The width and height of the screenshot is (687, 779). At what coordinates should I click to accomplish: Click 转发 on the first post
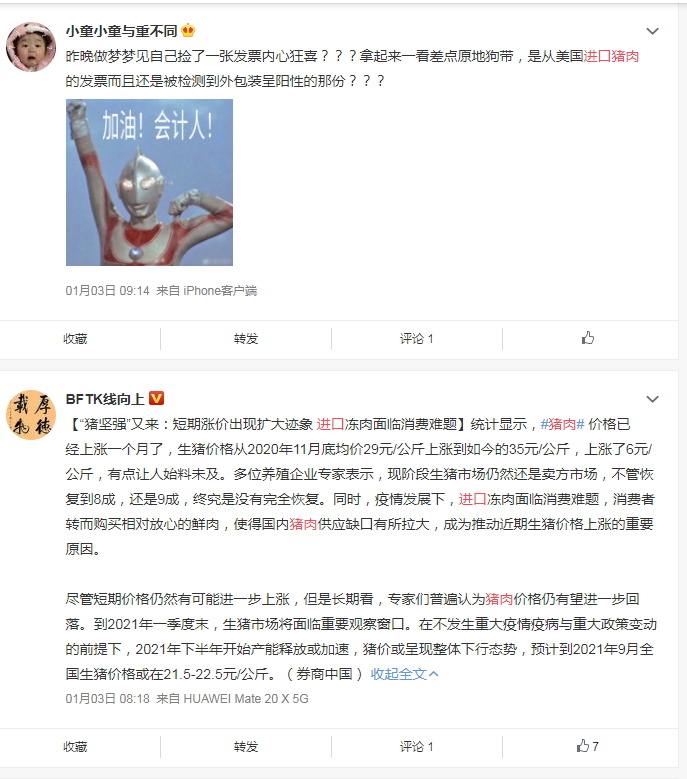pos(246,339)
